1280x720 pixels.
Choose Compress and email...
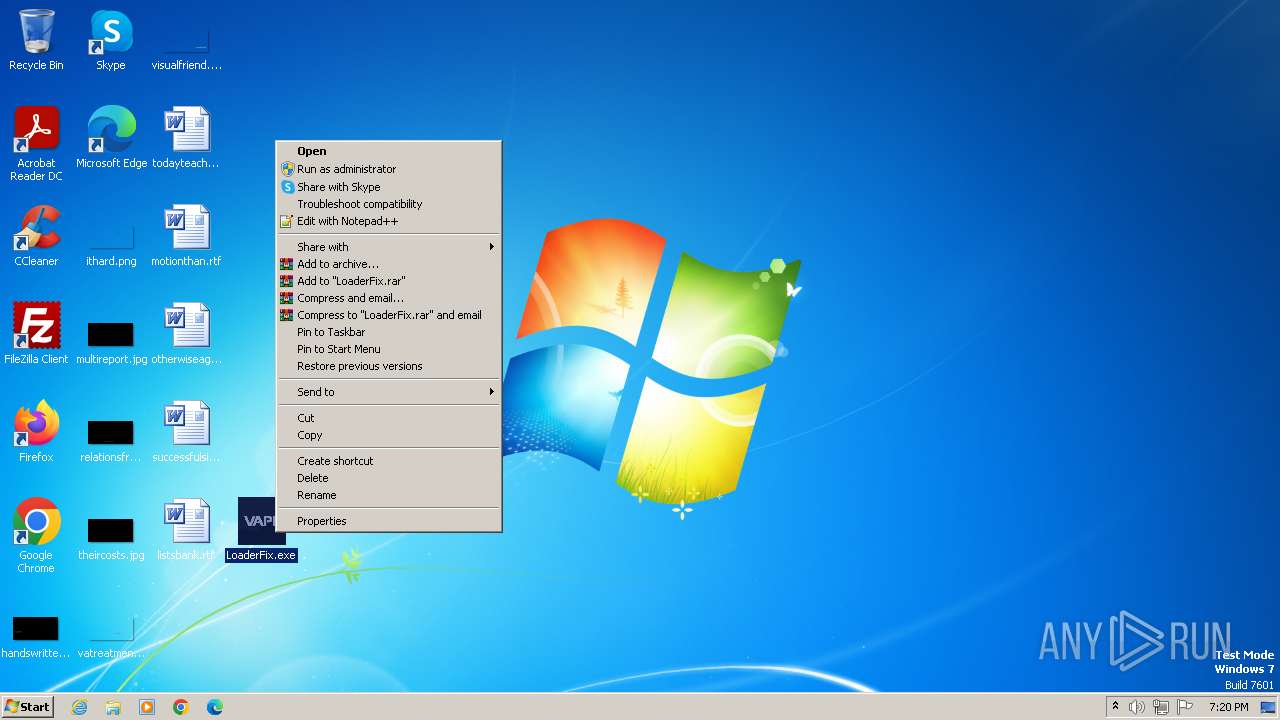pyautogui.click(x=389, y=298)
